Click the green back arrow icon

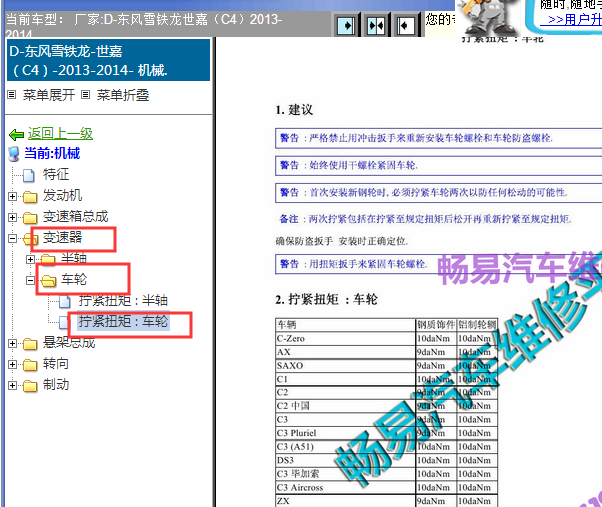16,135
